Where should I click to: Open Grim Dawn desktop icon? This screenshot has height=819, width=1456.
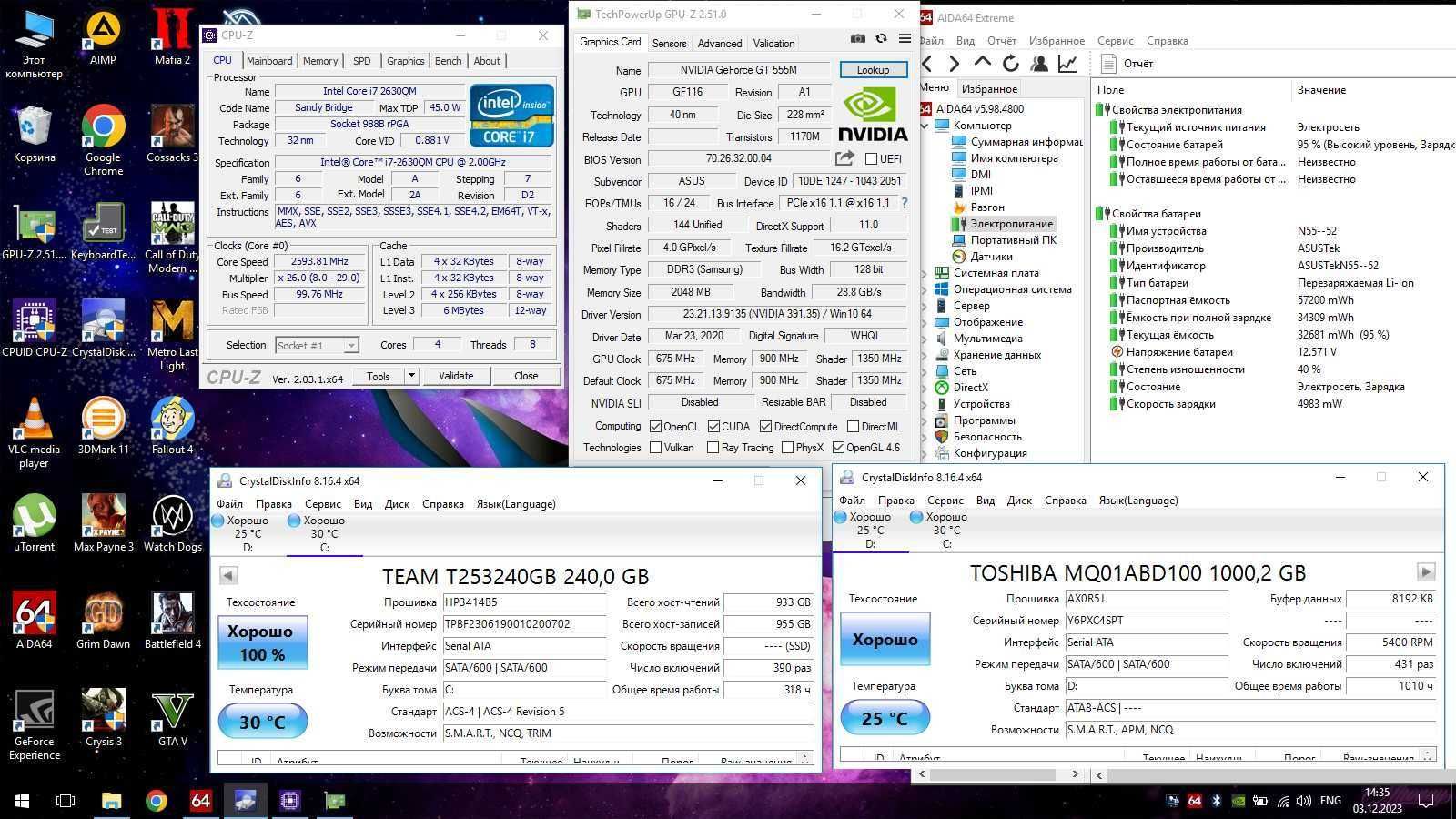click(x=103, y=621)
